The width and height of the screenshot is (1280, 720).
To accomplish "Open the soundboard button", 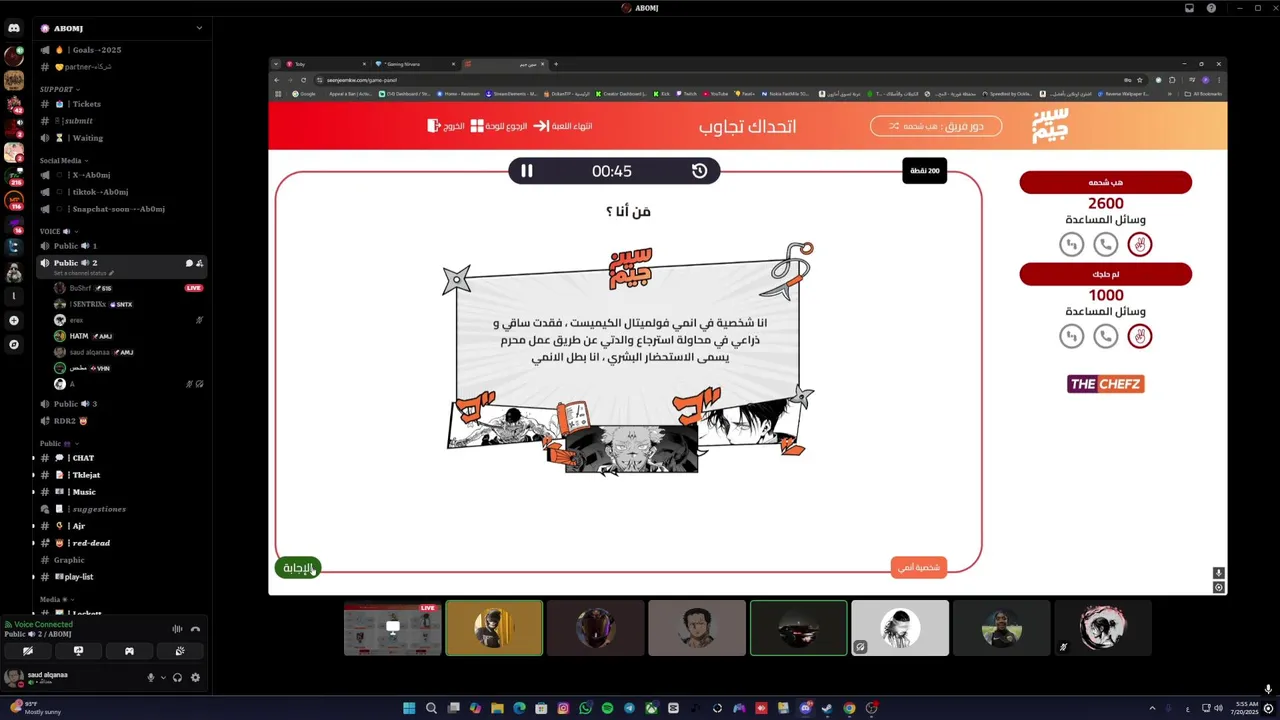I will pyautogui.click(x=179, y=651).
